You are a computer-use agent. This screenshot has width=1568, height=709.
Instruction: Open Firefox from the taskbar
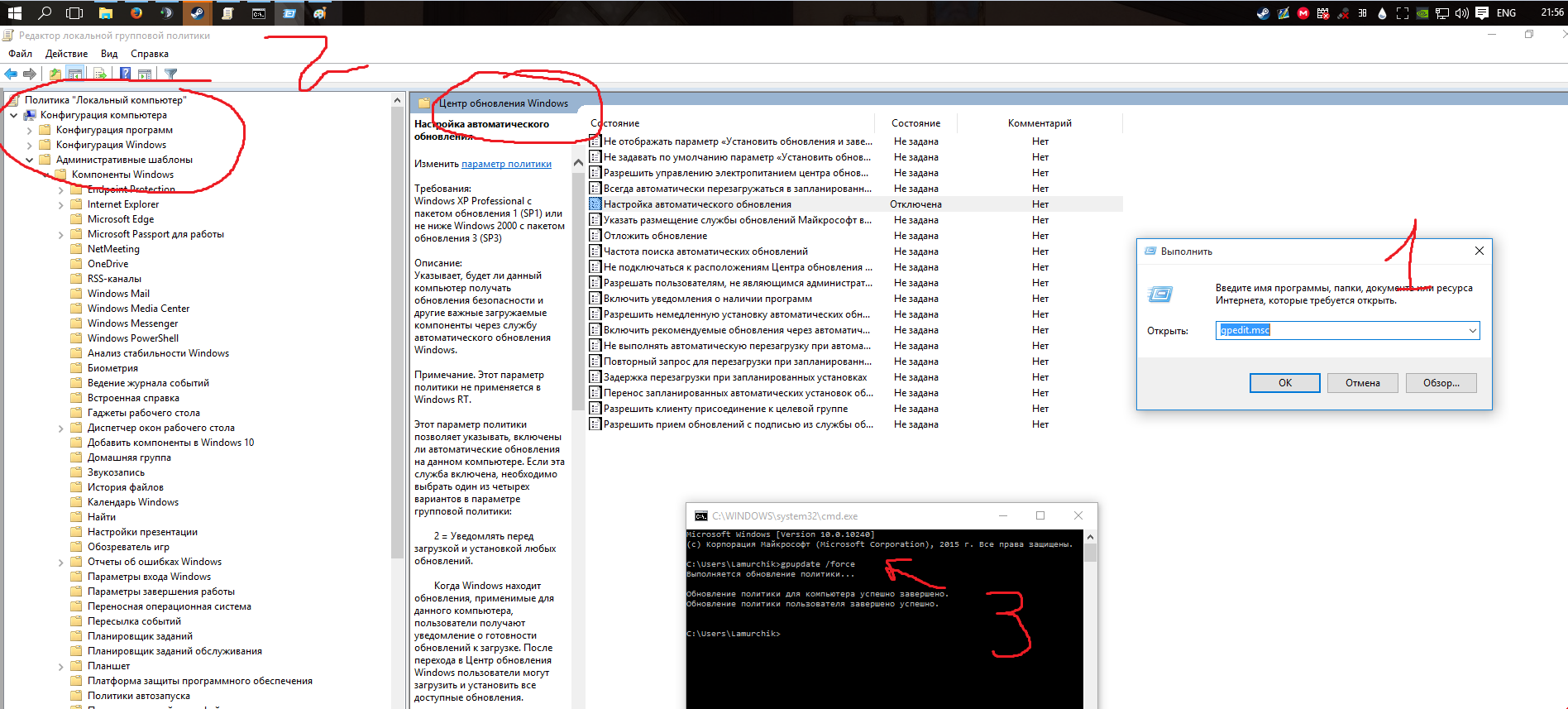pyautogui.click(x=136, y=12)
